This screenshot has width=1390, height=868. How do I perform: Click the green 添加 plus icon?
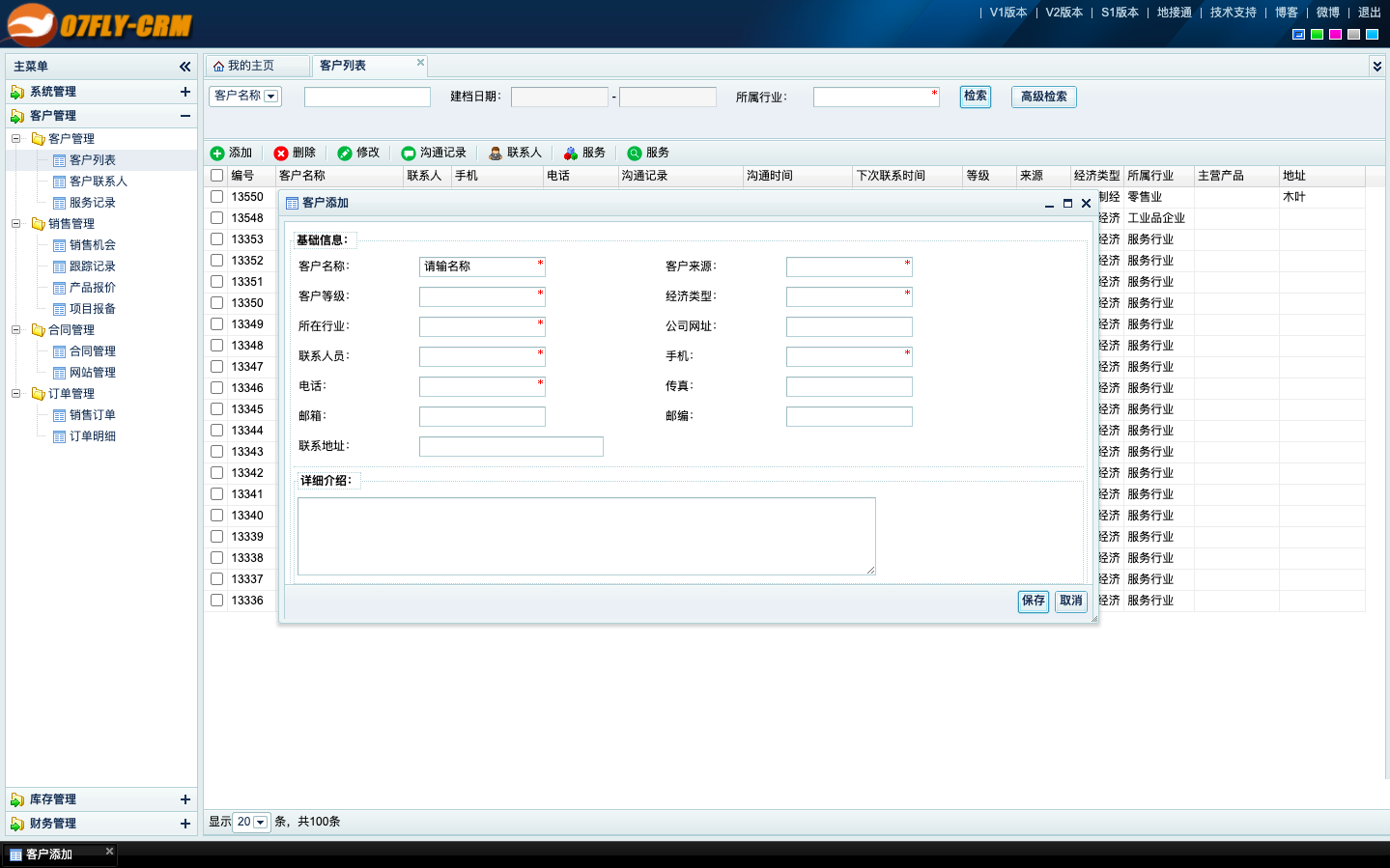click(217, 154)
